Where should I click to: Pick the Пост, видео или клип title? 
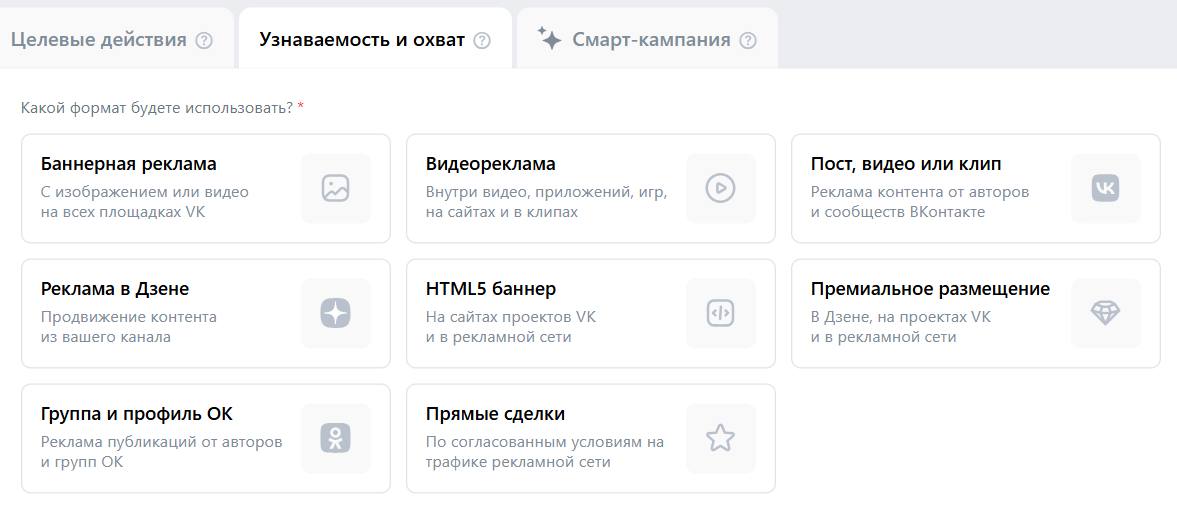pyautogui.click(x=905, y=164)
